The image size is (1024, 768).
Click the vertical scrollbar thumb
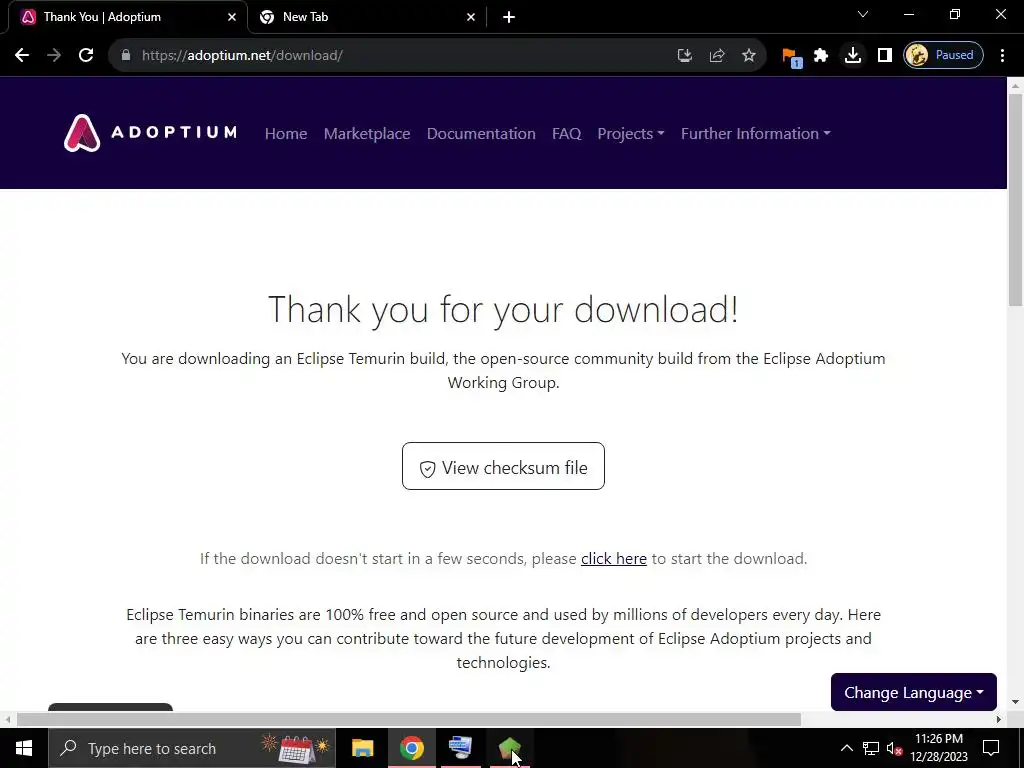click(x=1015, y=199)
